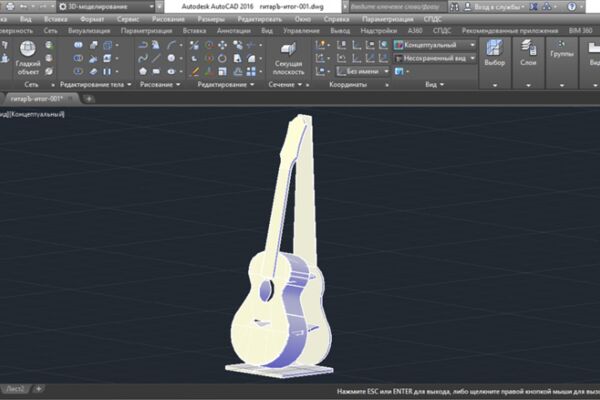Click the Help question mark icon
Viewport: 600px width, 400px height.
[572, 7]
